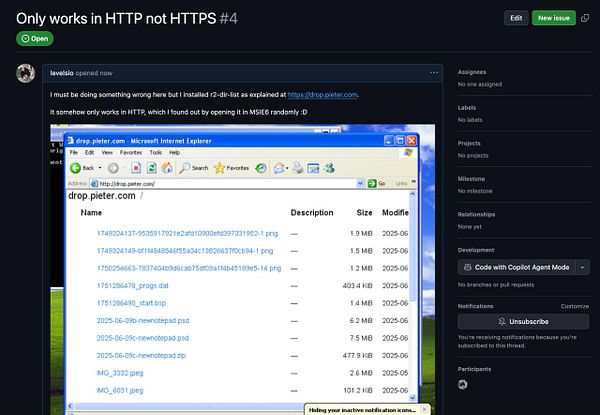Screen dimensions: 600x415
Task: Open the File menu in Internet Explorer
Action: coord(73,152)
